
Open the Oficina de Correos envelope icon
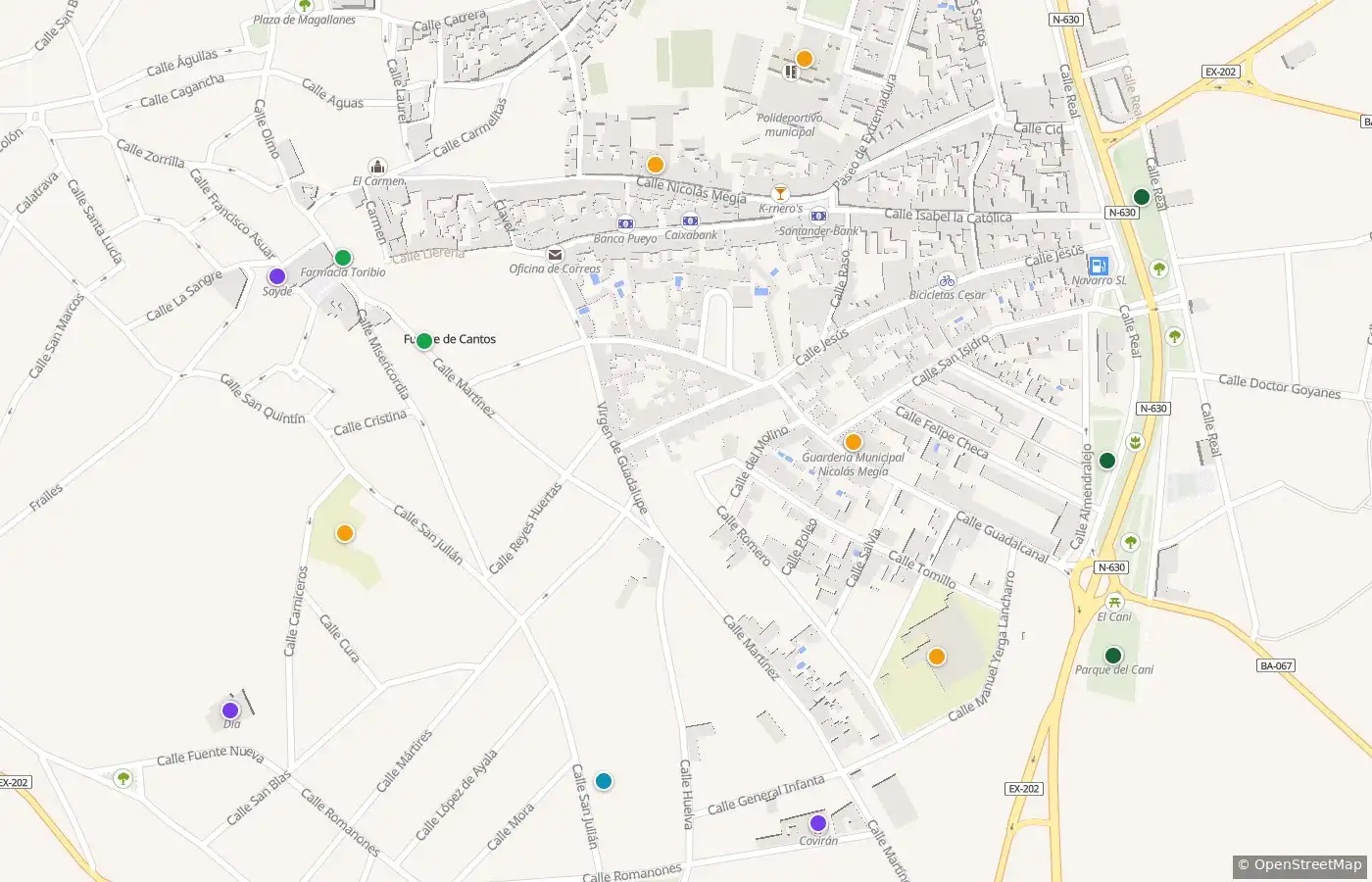[x=556, y=255]
